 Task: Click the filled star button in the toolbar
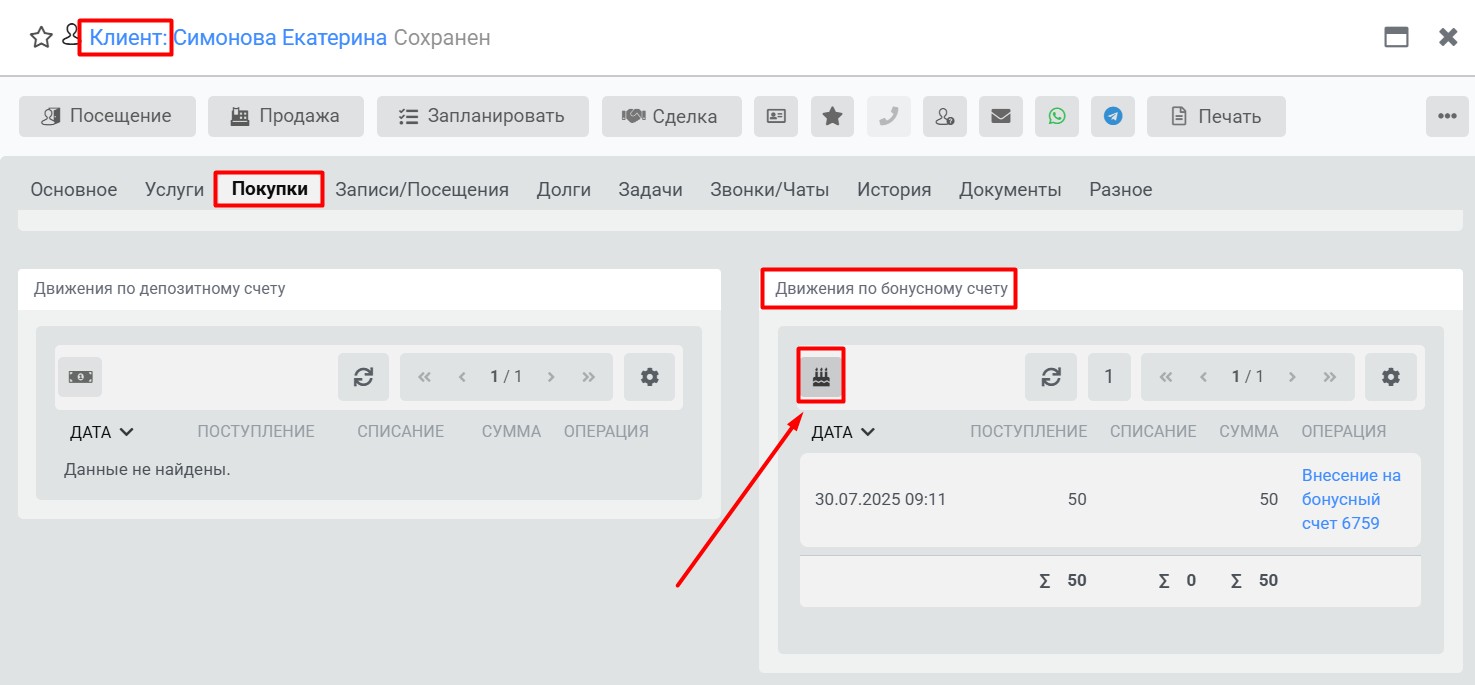tap(832, 116)
